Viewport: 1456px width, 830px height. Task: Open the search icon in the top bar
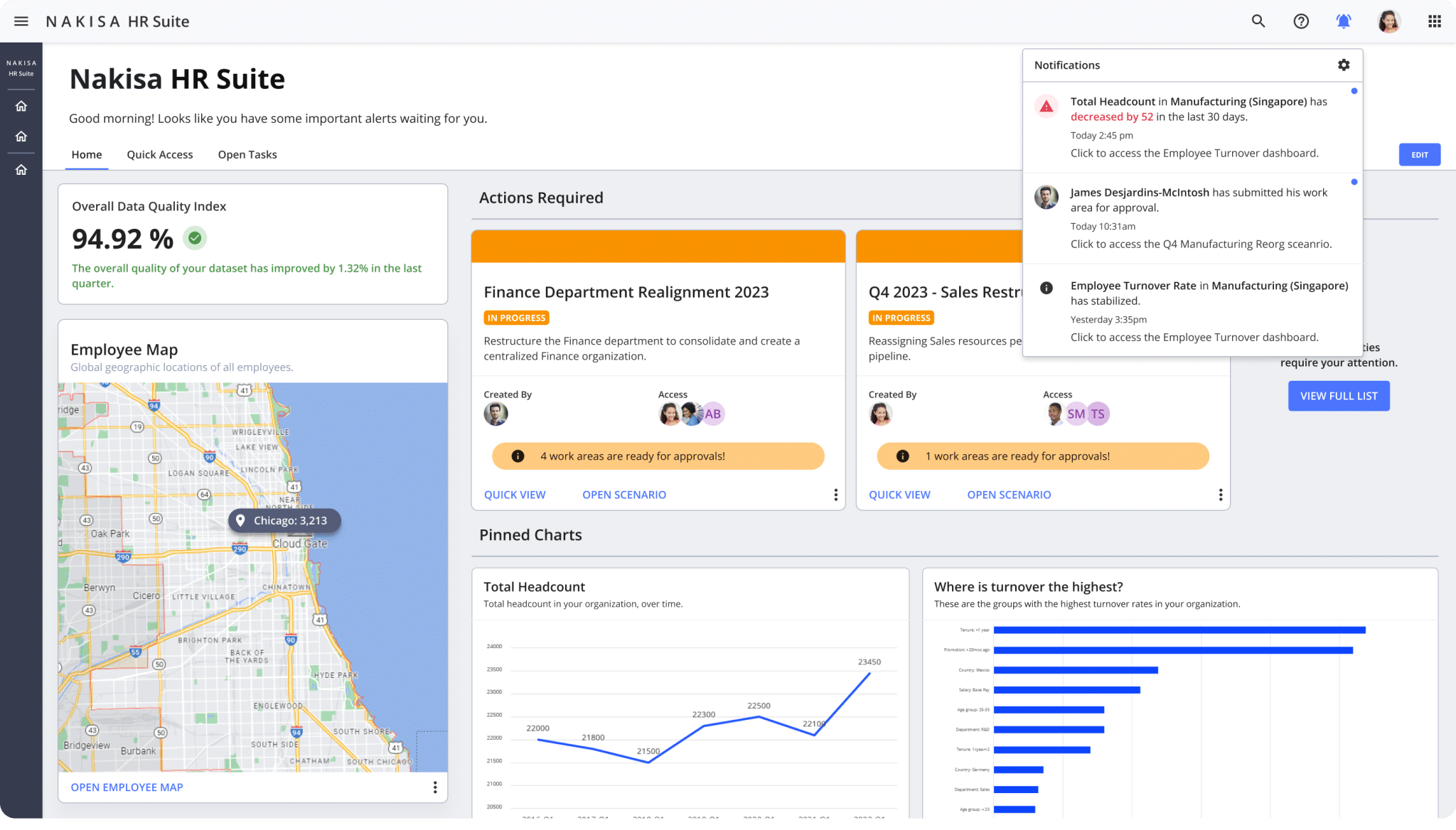[x=1258, y=21]
